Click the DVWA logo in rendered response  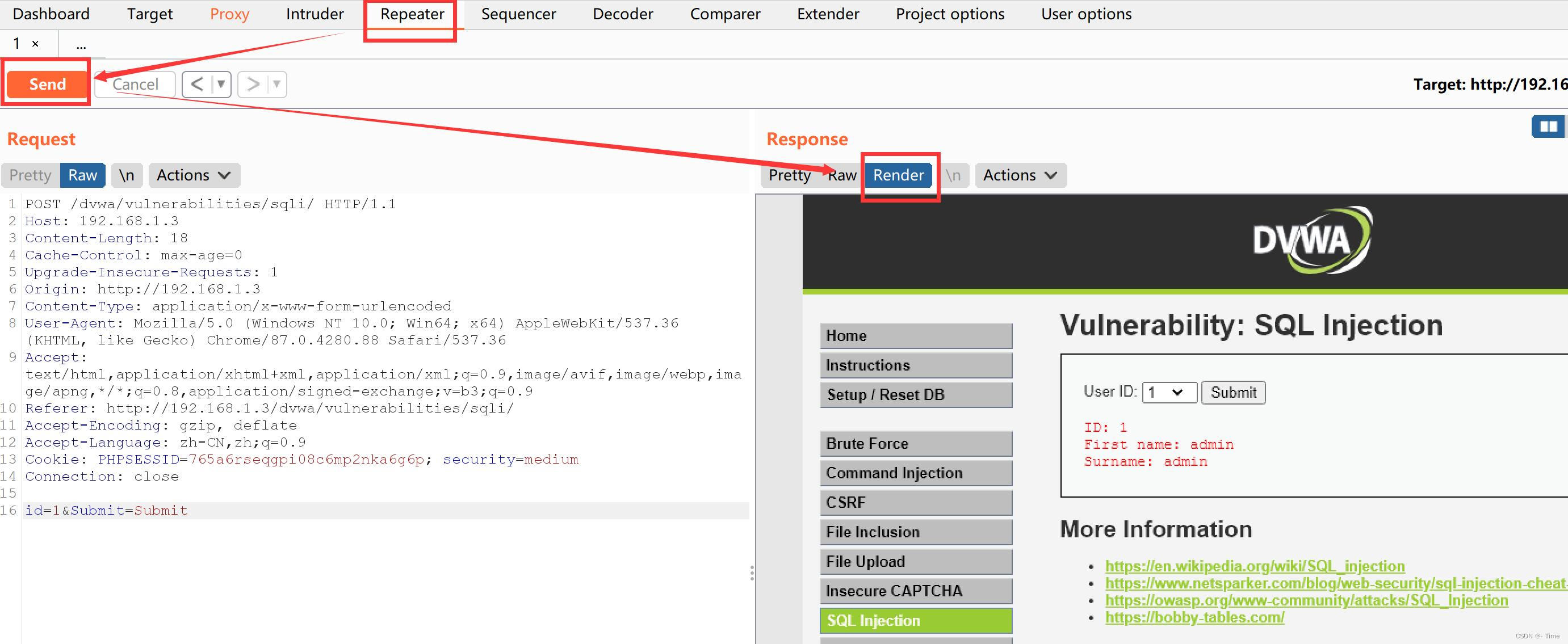1313,240
